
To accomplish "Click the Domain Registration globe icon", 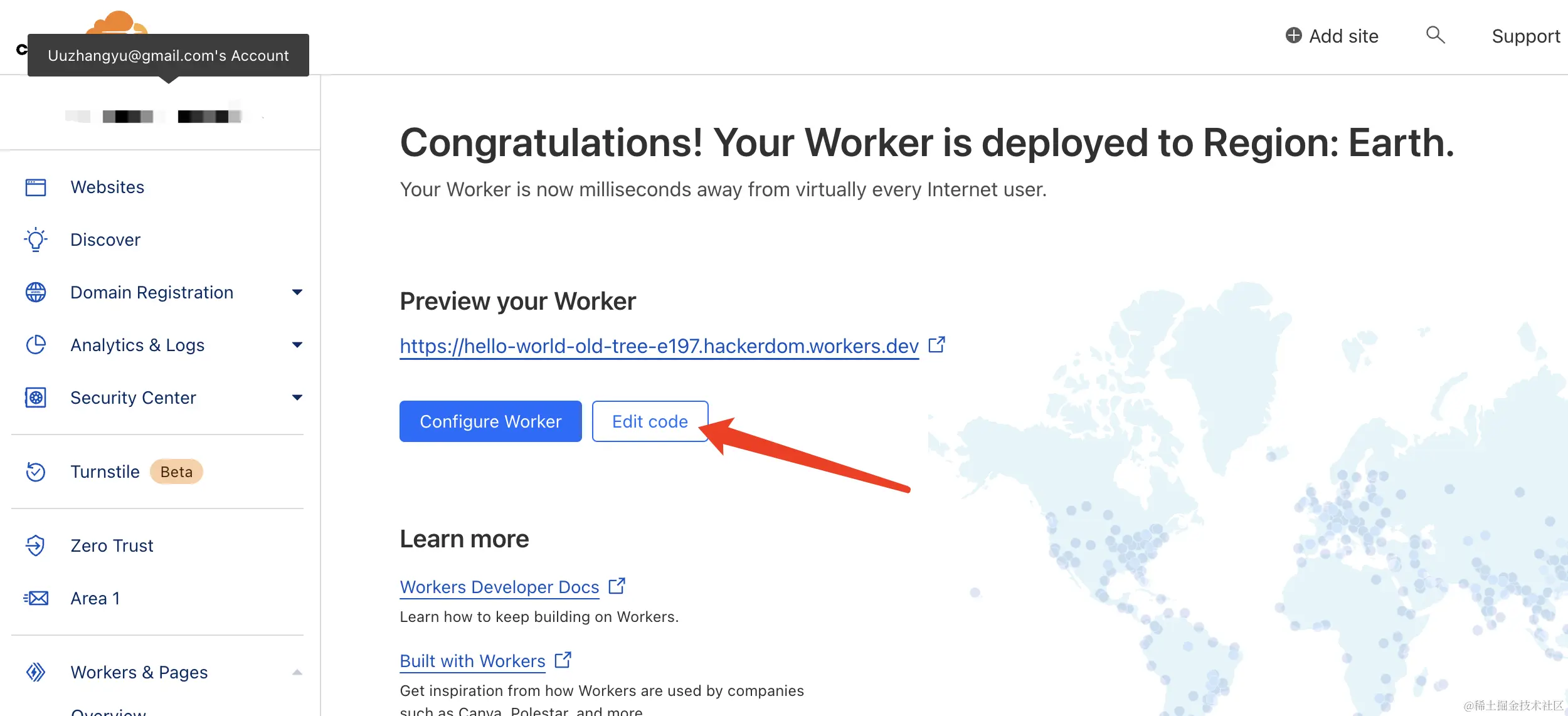I will (36, 292).
